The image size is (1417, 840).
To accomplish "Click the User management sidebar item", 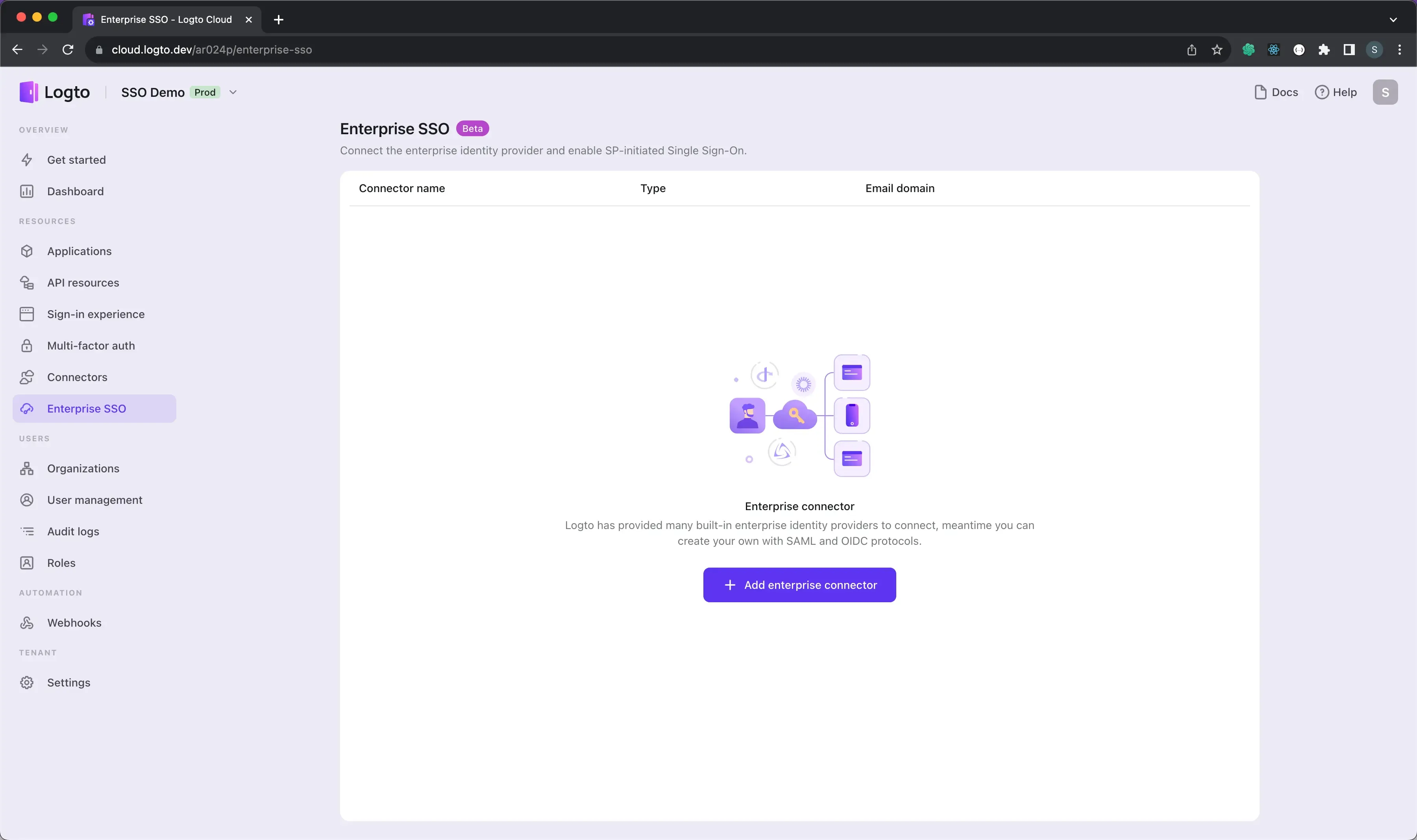I will pos(94,499).
